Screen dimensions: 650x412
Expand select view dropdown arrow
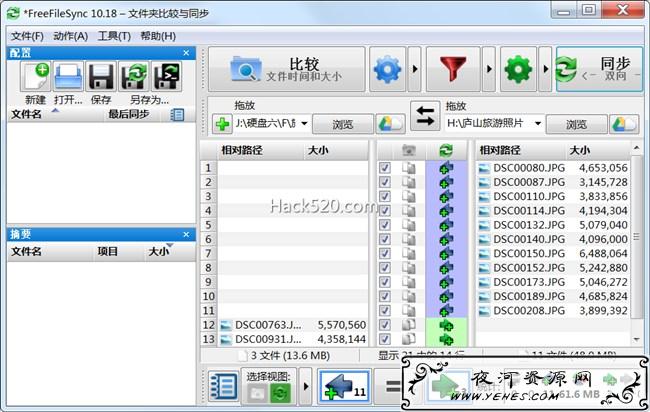click(x=306, y=386)
